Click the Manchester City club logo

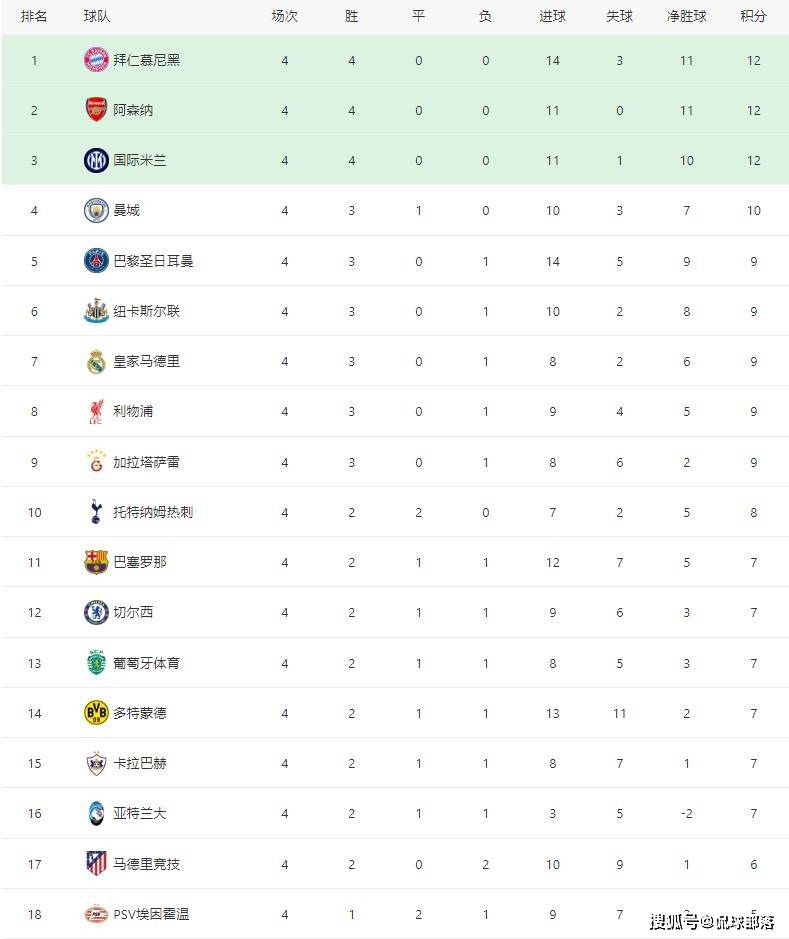[96, 210]
